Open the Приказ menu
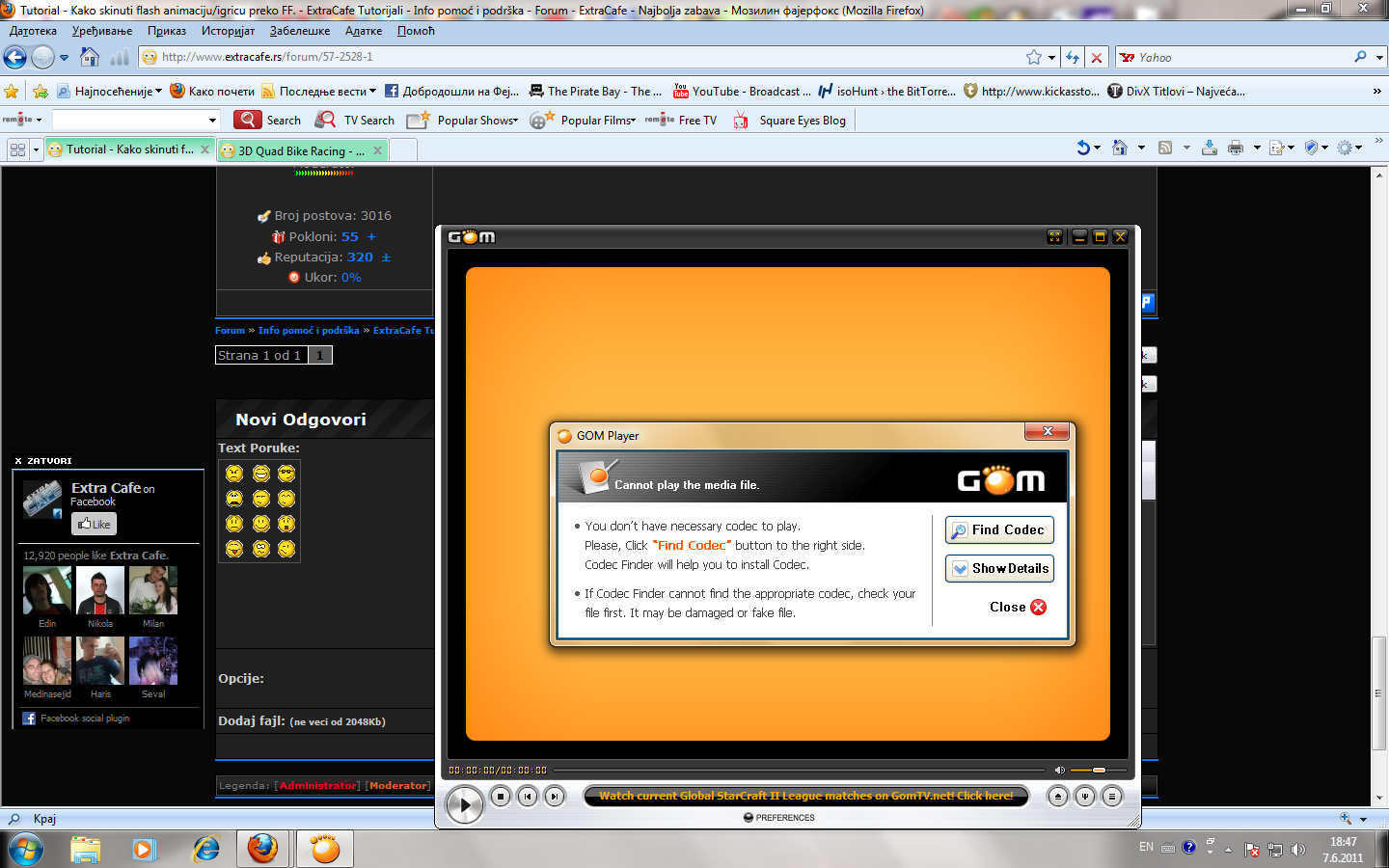 pos(167,31)
